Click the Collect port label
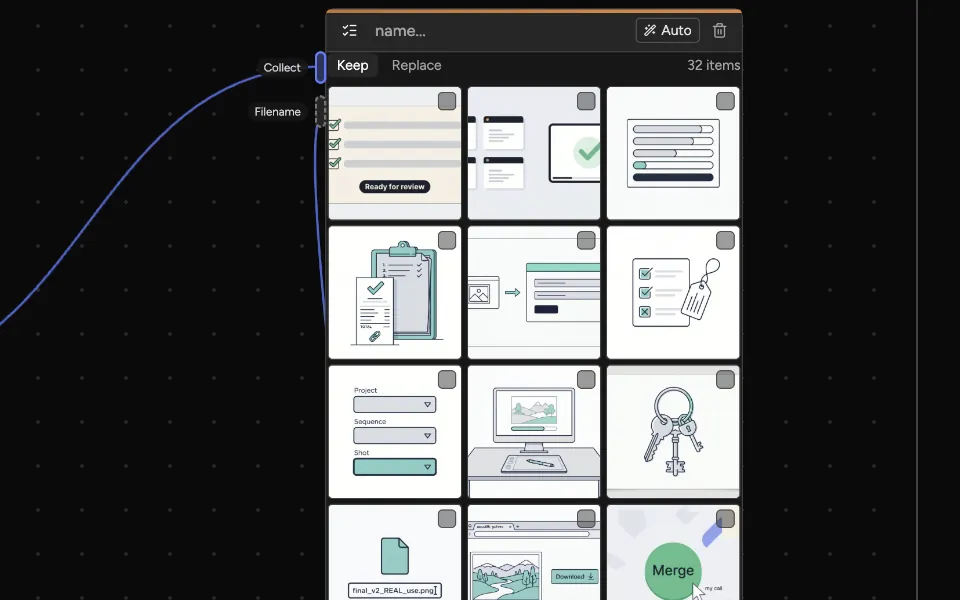The image size is (960, 600). [282, 67]
